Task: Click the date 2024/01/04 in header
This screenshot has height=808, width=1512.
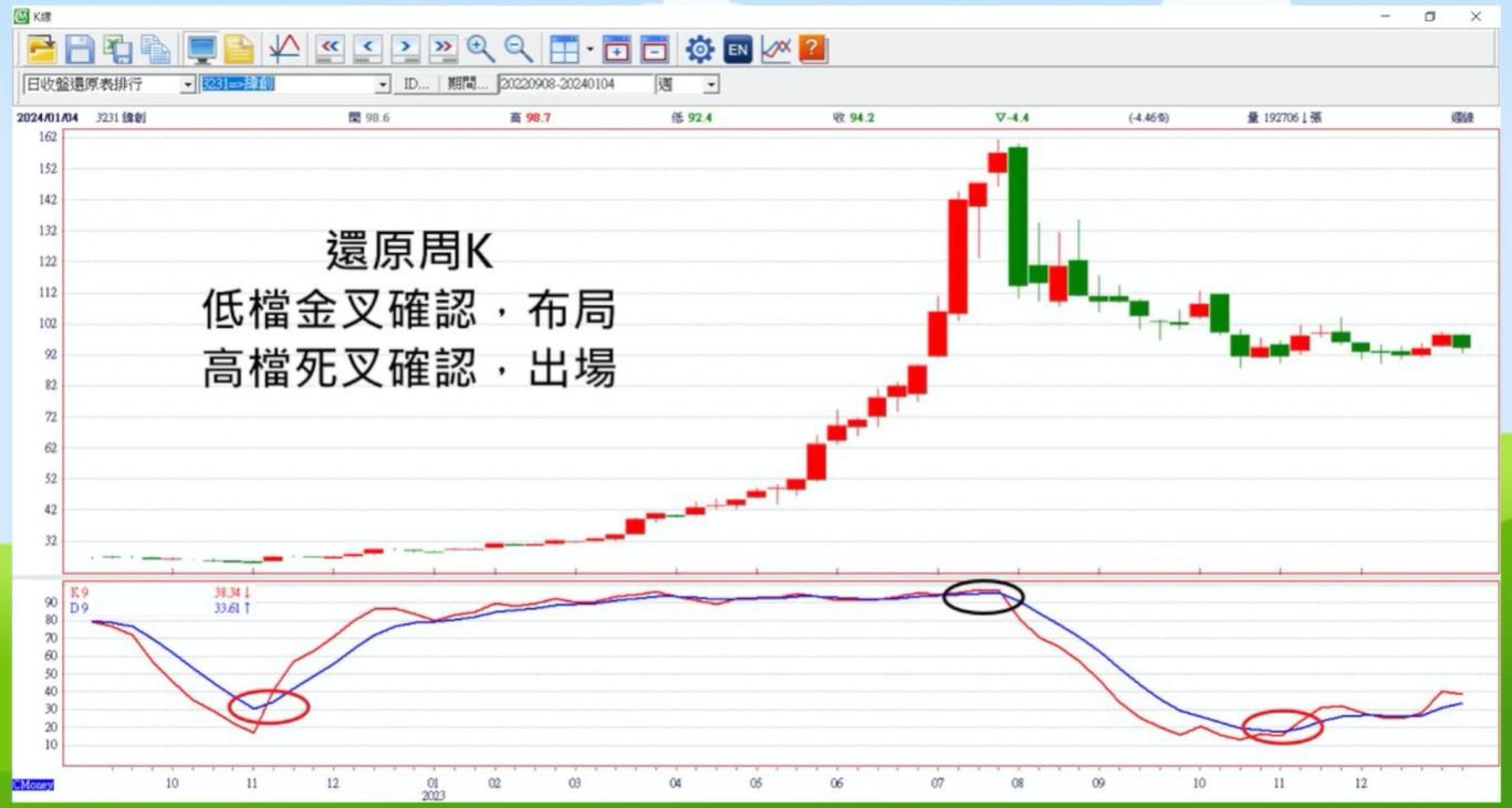Action: coord(47,118)
